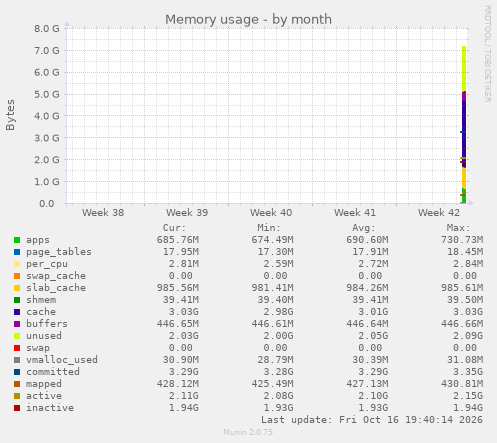Click the unused lime legend swatch
The height and width of the screenshot is (443, 497).
pos(17,336)
